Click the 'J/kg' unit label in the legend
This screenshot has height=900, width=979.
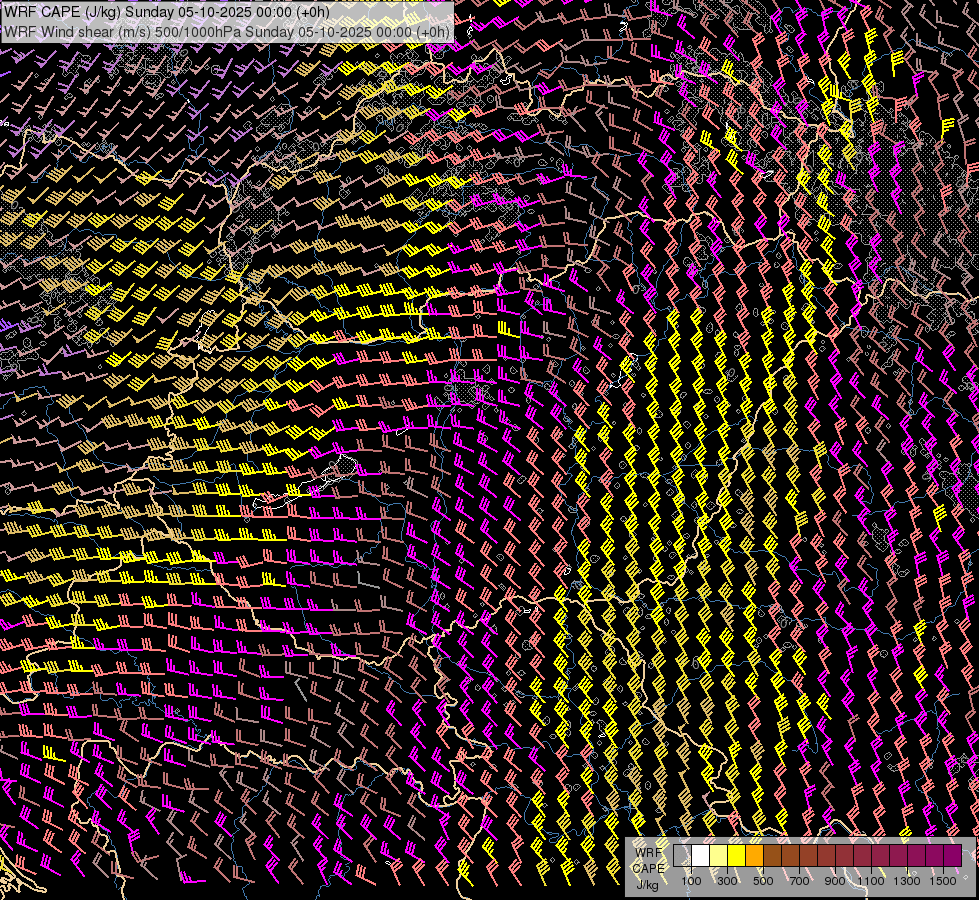click(x=647, y=885)
